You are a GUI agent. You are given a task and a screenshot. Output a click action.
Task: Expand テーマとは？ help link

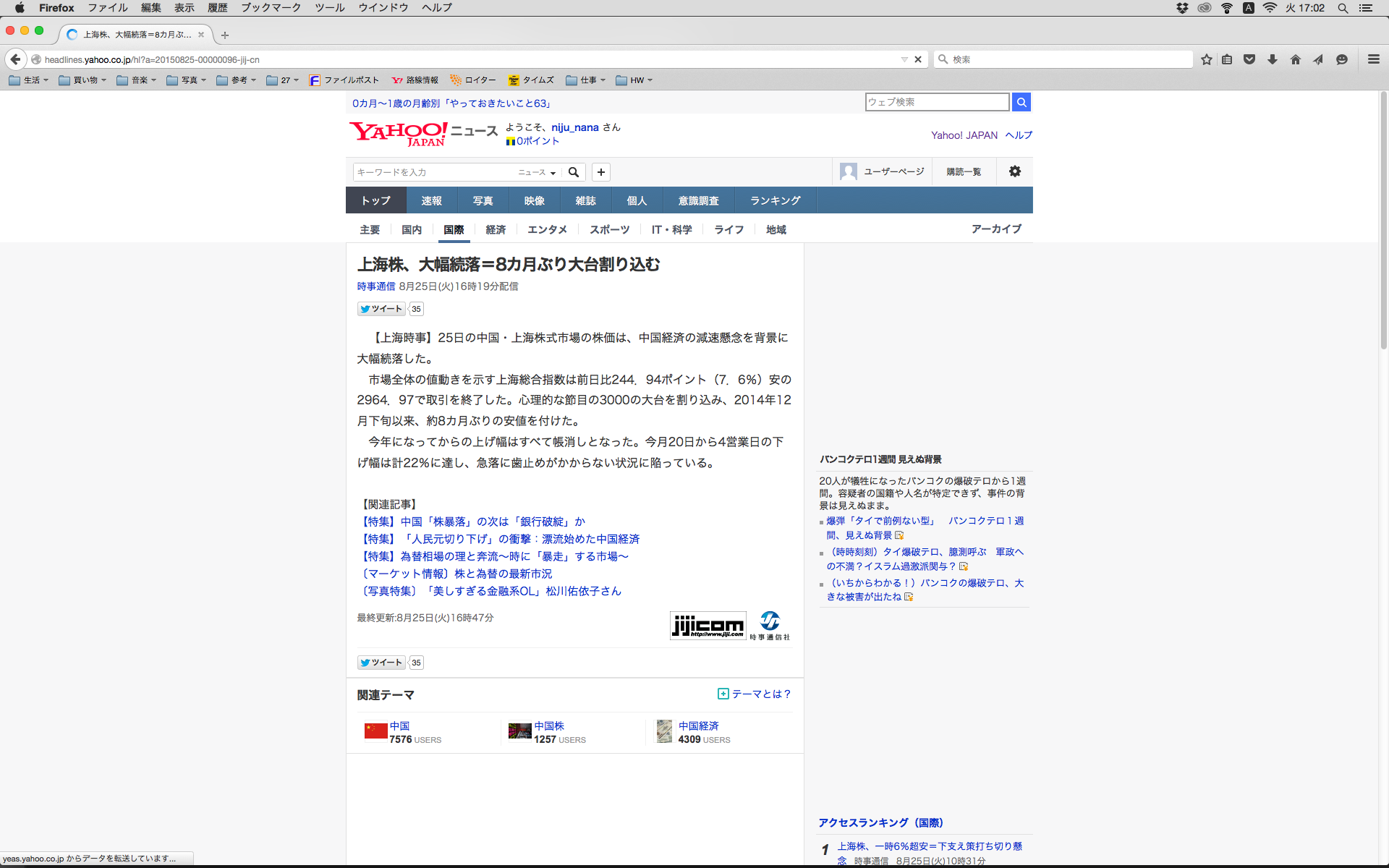[x=755, y=694]
